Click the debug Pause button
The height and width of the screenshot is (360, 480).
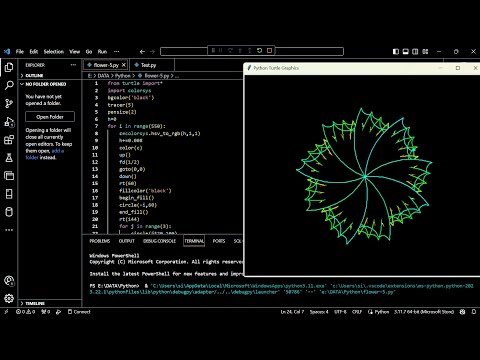221,51
